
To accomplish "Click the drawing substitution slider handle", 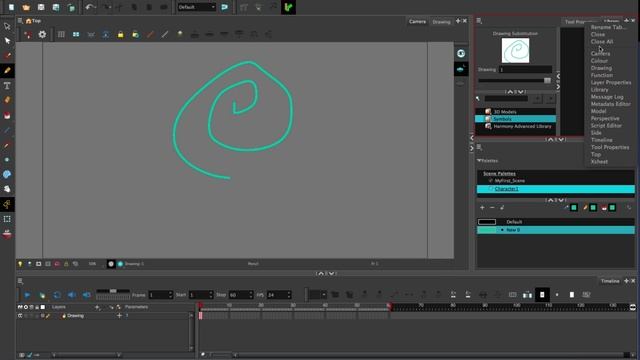I will click(x=547, y=80).
